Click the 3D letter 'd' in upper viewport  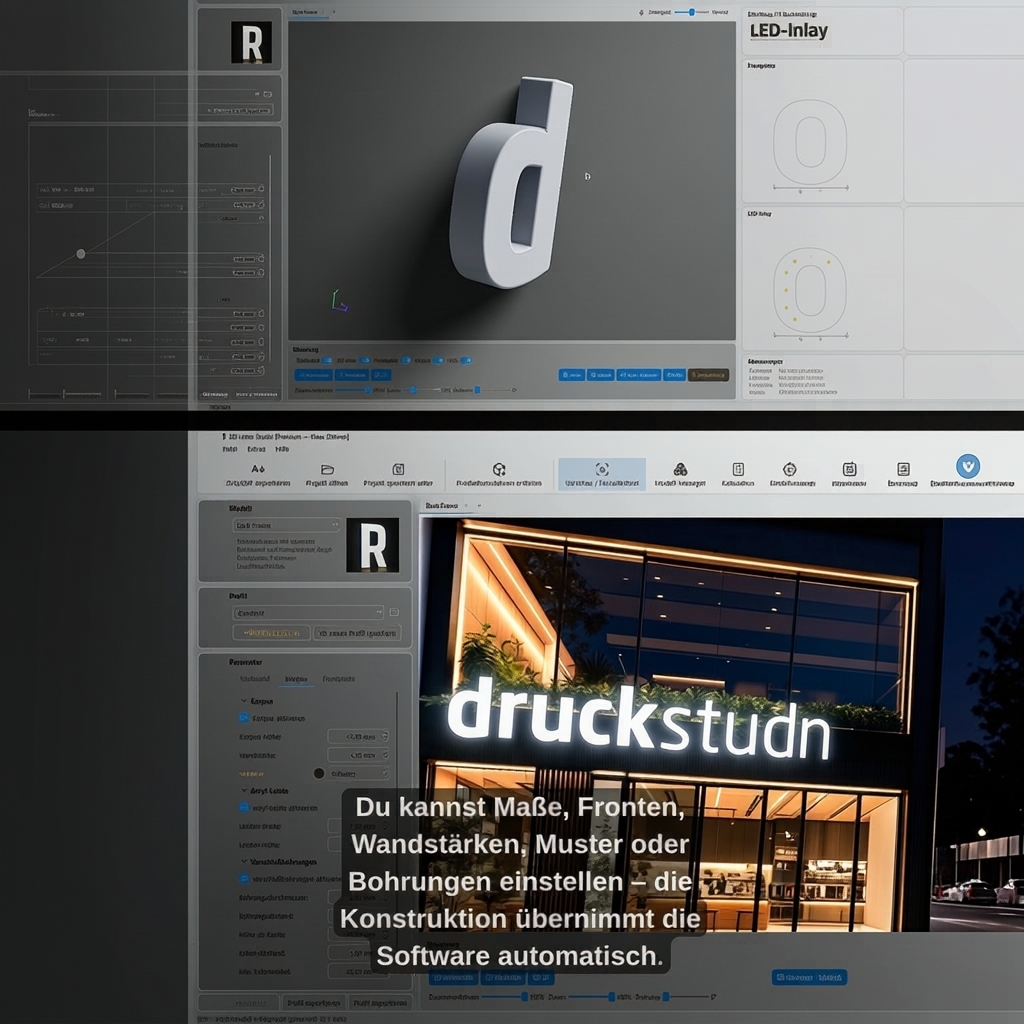(513, 183)
